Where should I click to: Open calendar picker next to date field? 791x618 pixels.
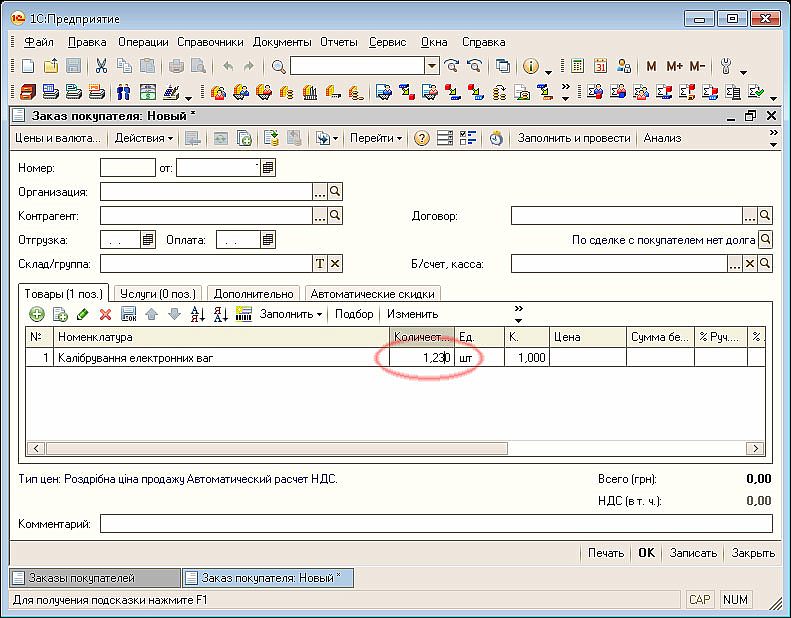click(268, 167)
